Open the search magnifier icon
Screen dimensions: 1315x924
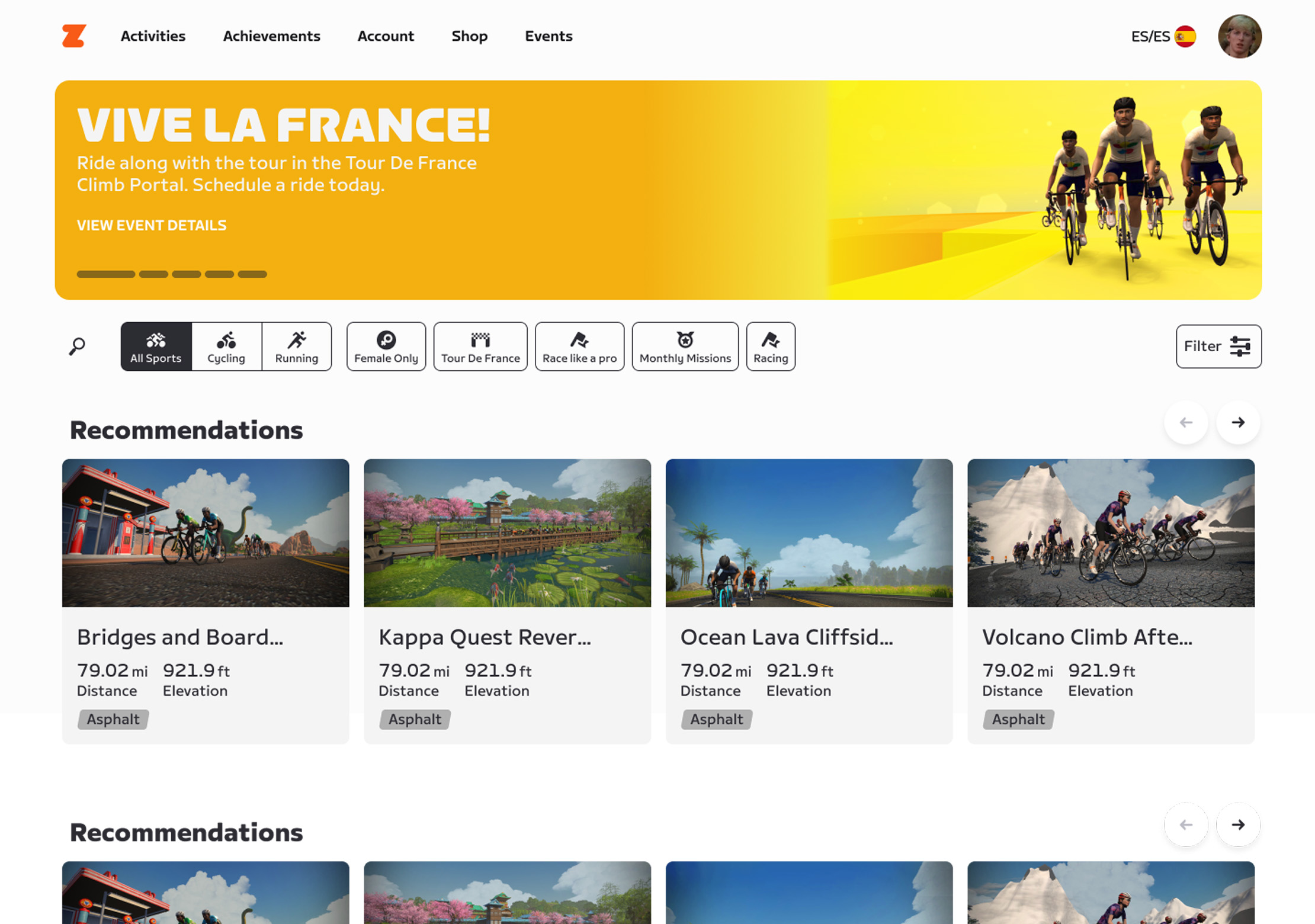click(77, 346)
